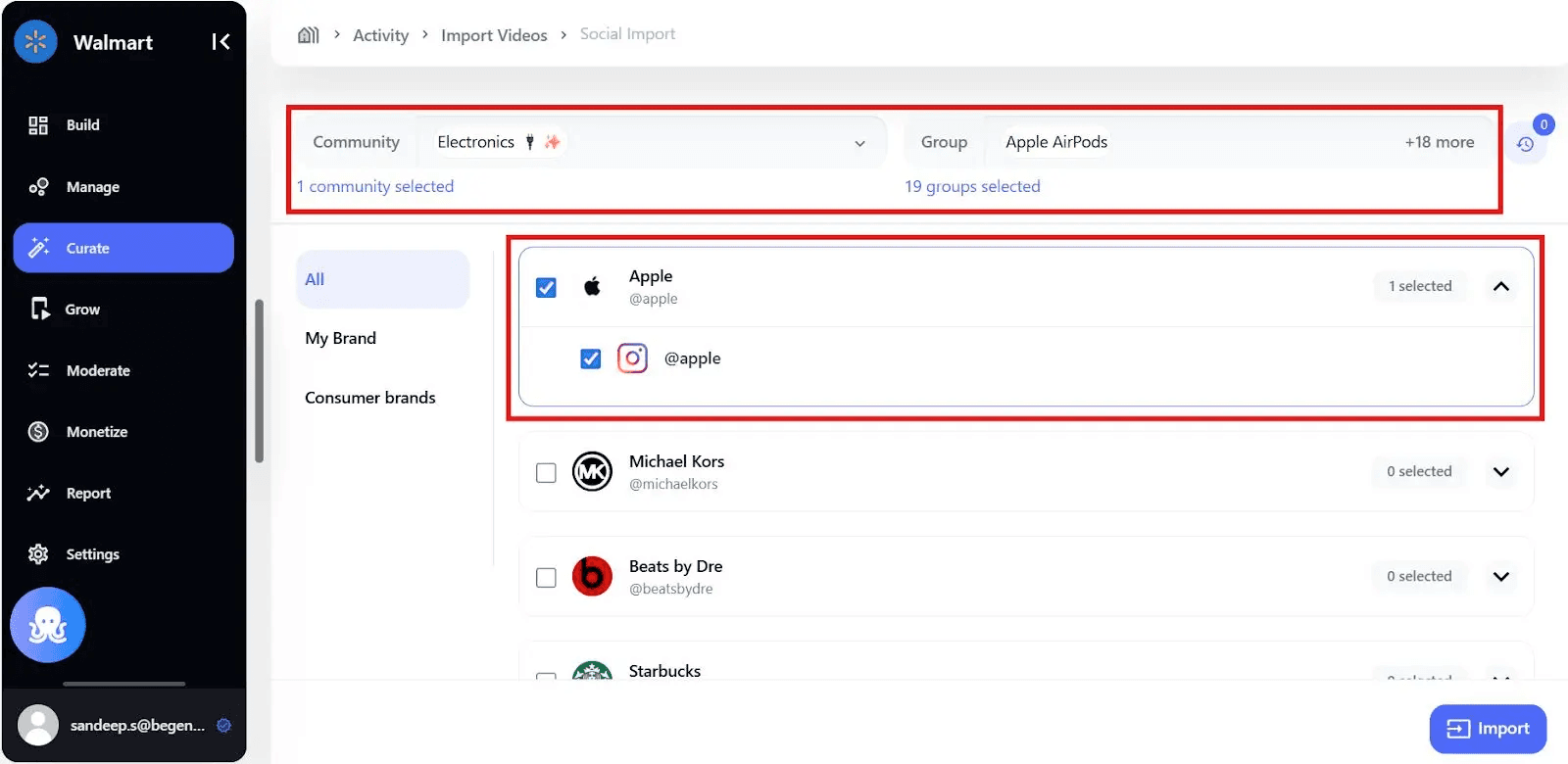Click the Starbucks brand name
1568x764 pixels.
[664, 671]
